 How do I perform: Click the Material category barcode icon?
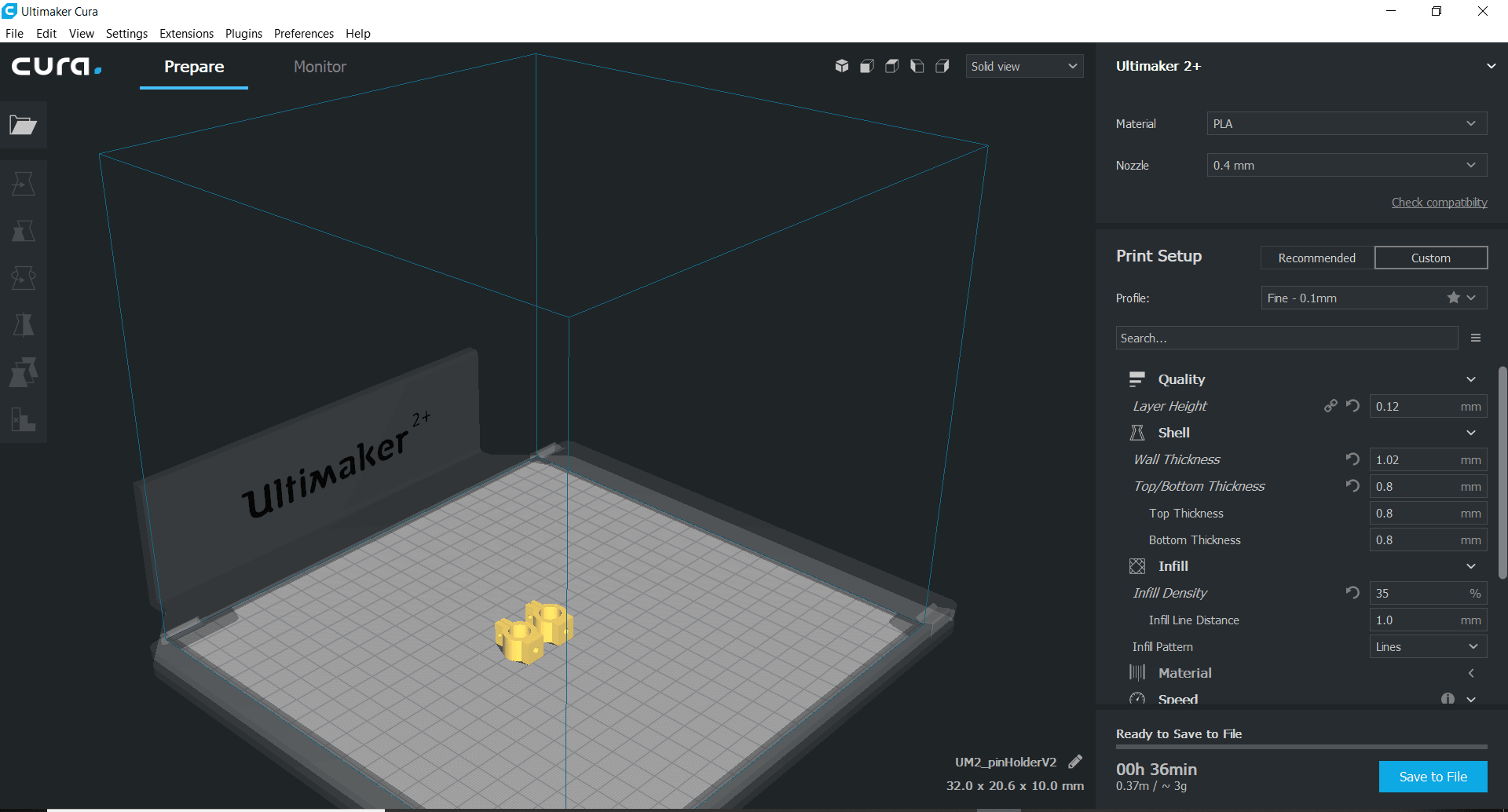click(1136, 673)
